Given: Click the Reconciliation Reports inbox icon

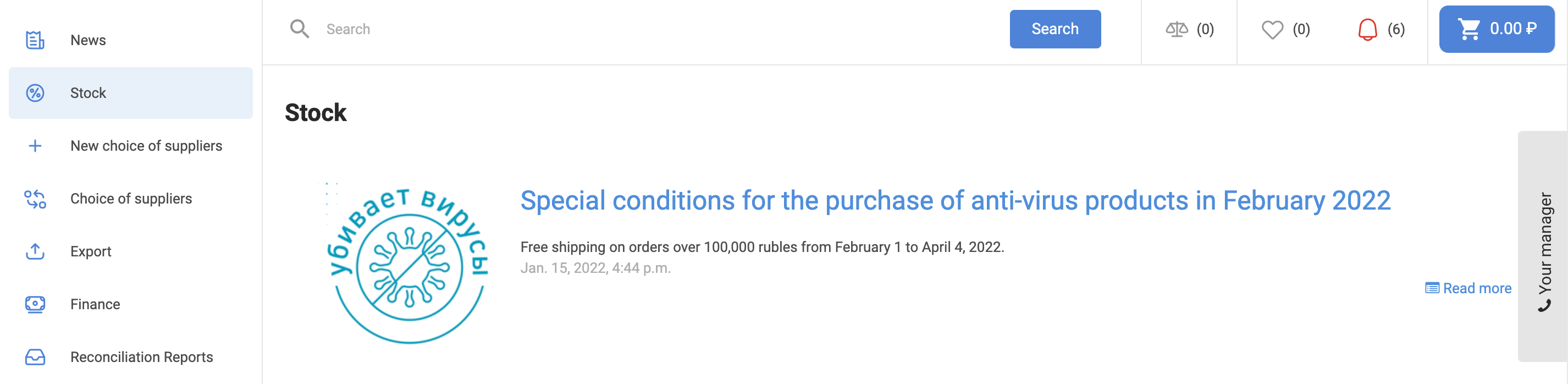Looking at the screenshot, I should pos(35,357).
